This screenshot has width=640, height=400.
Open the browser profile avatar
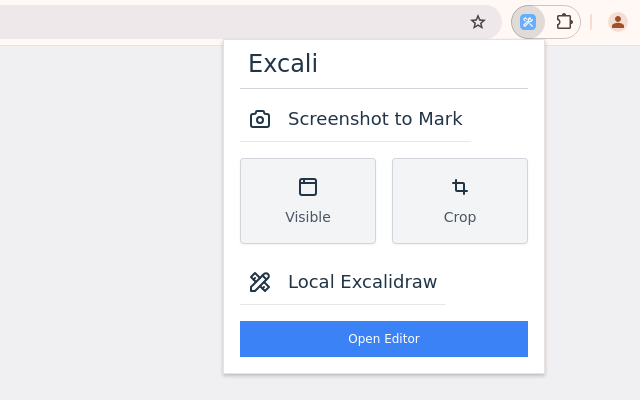tap(618, 22)
